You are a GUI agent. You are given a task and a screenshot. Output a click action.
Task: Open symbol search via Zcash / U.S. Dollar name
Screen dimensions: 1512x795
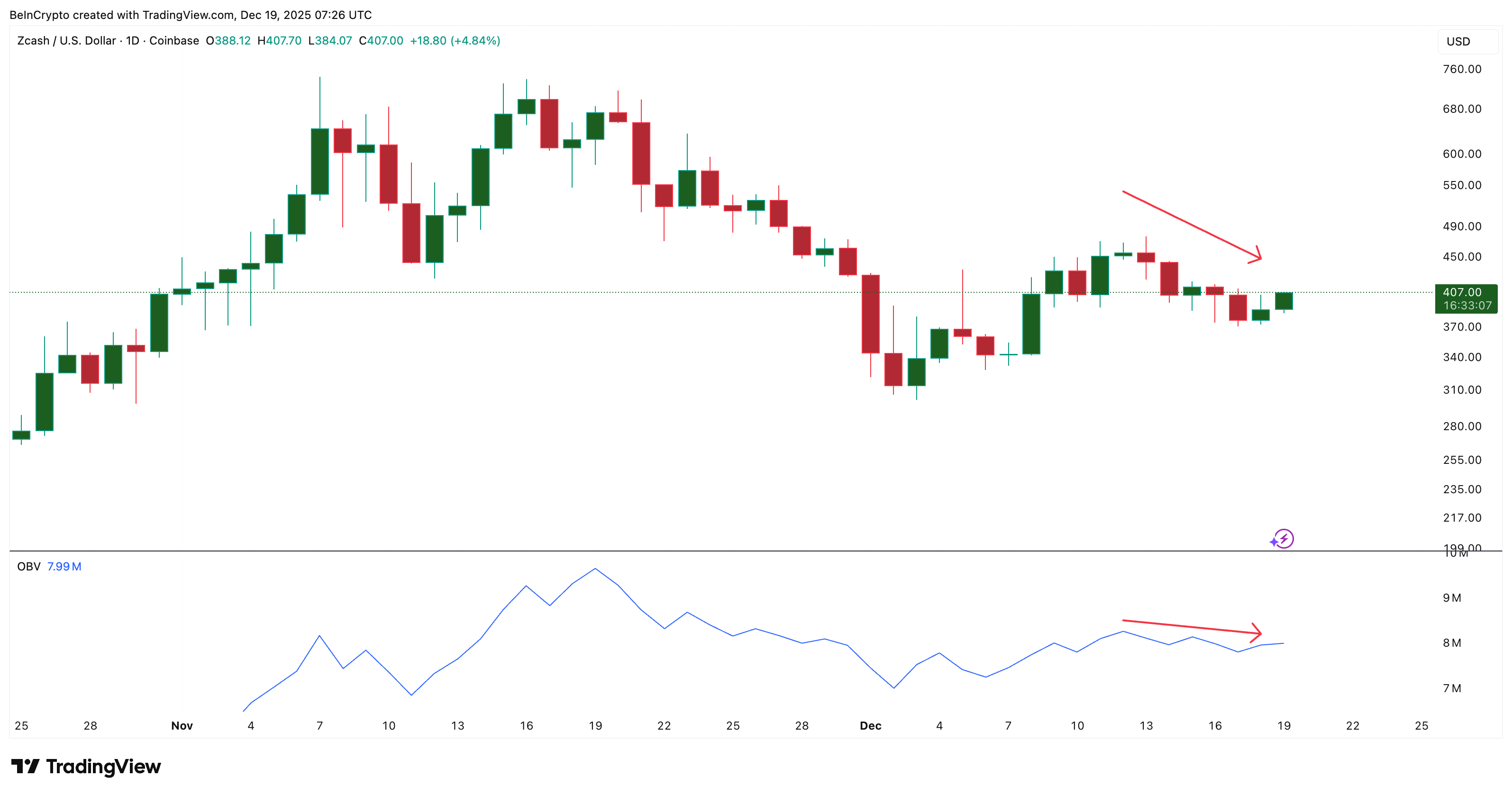pyautogui.click(x=68, y=41)
